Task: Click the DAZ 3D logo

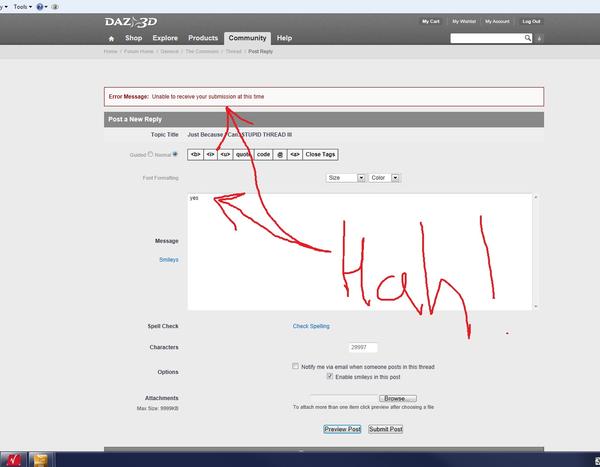Action: pyautogui.click(x=131, y=22)
